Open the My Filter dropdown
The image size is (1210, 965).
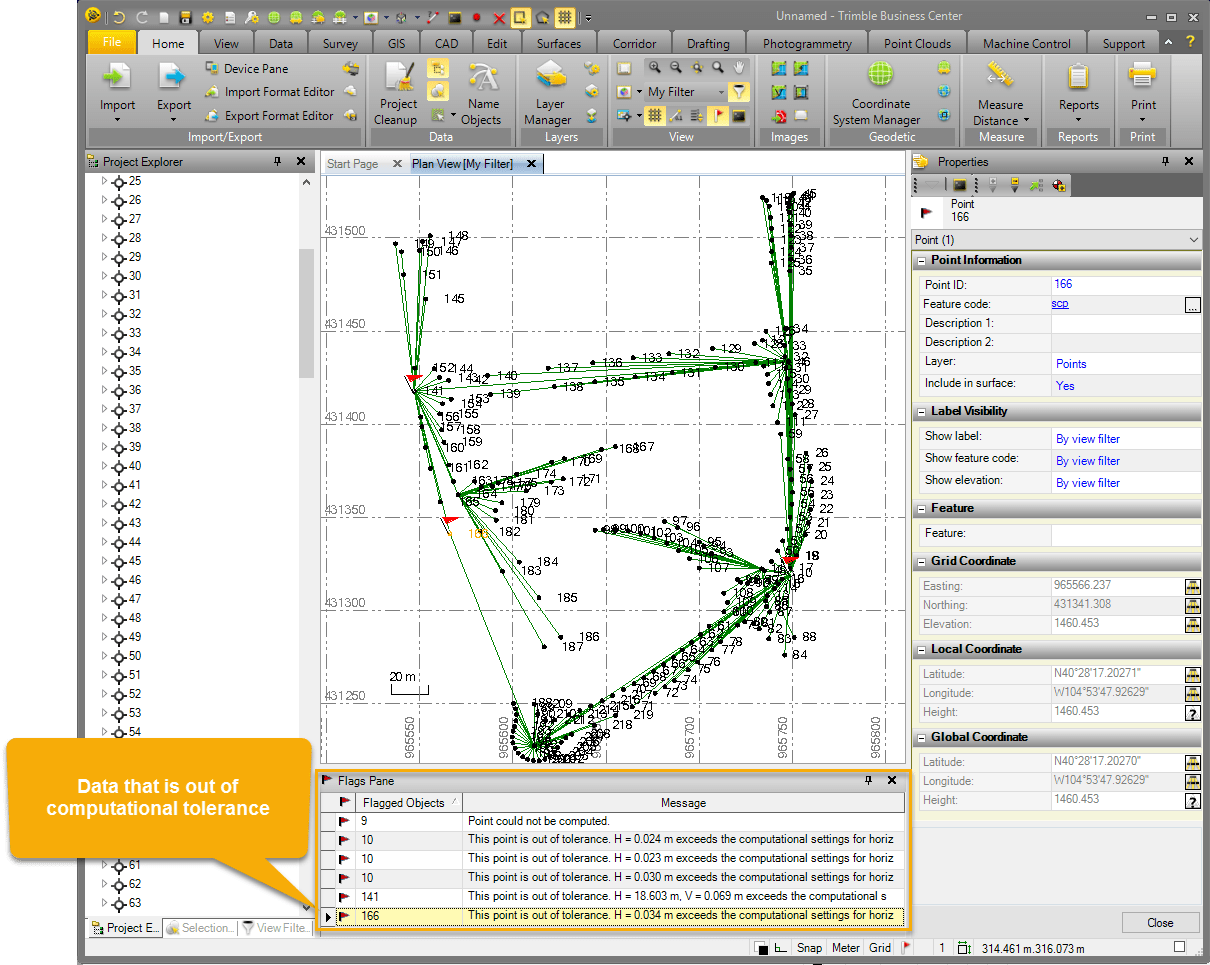[719, 91]
